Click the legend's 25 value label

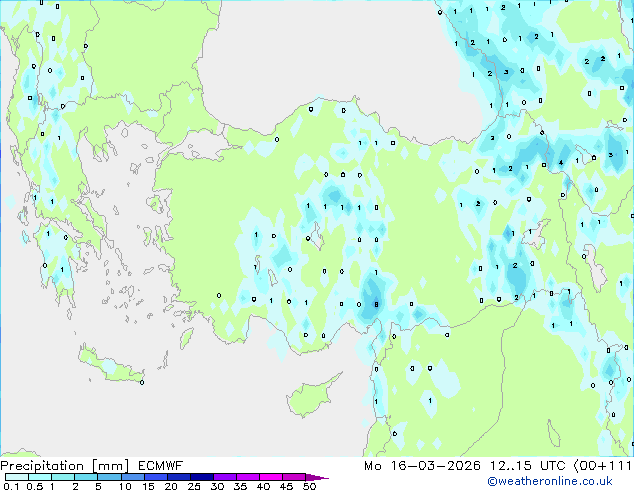(x=193, y=487)
